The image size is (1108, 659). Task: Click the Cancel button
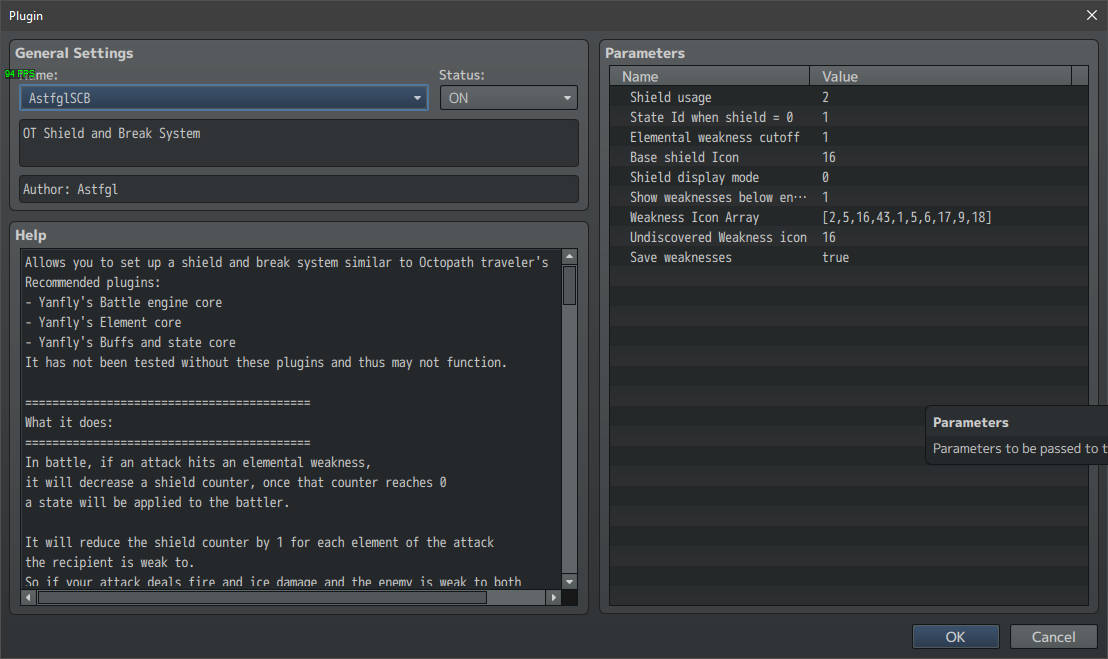tap(1053, 636)
